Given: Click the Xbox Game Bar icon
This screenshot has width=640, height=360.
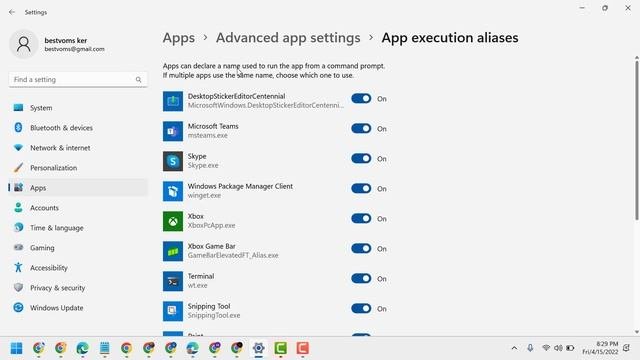Looking at the screenshot, I should pos(173,251).
